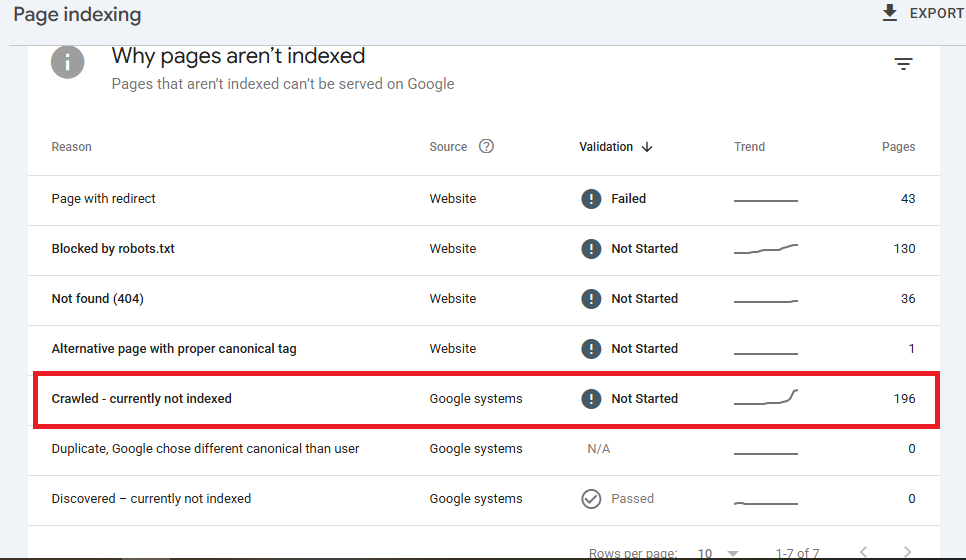Screen dimensions: 966x560
Task: Click the Pages column header
Action: (x=898, y=147)
